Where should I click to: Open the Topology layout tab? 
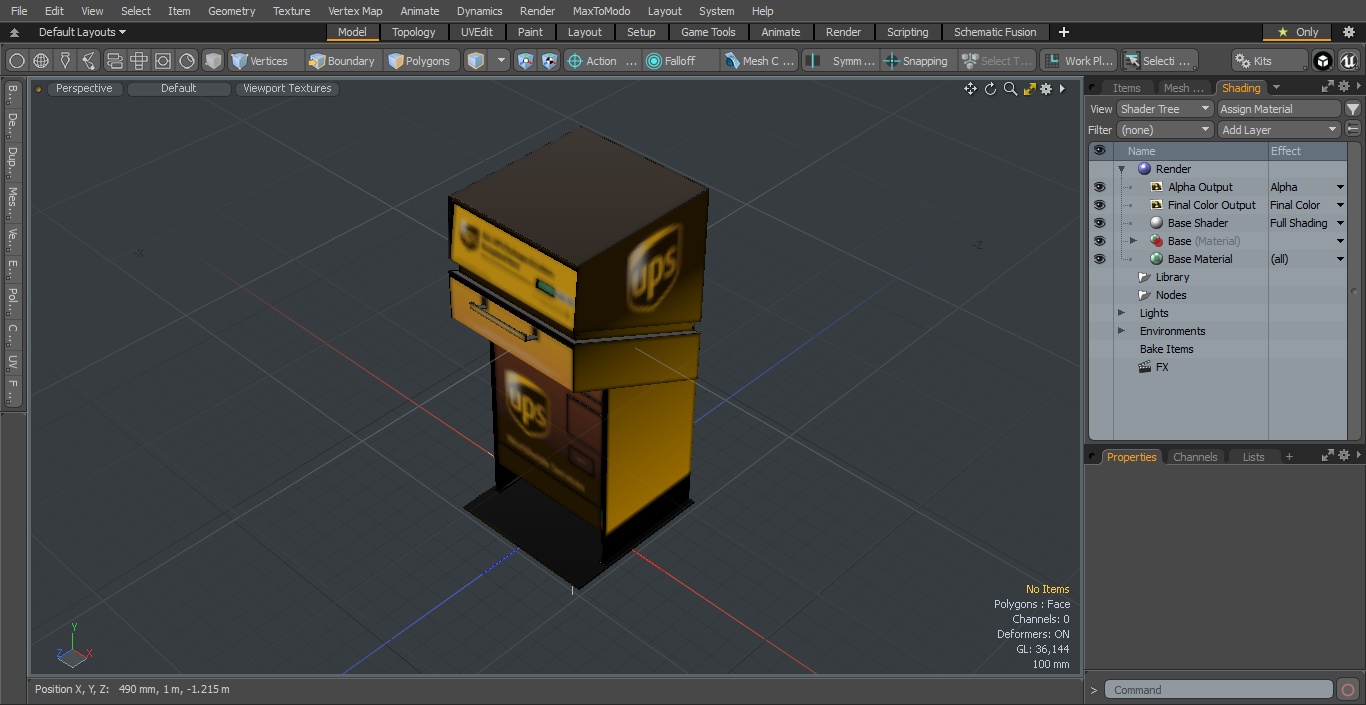[x=413, y=32]
